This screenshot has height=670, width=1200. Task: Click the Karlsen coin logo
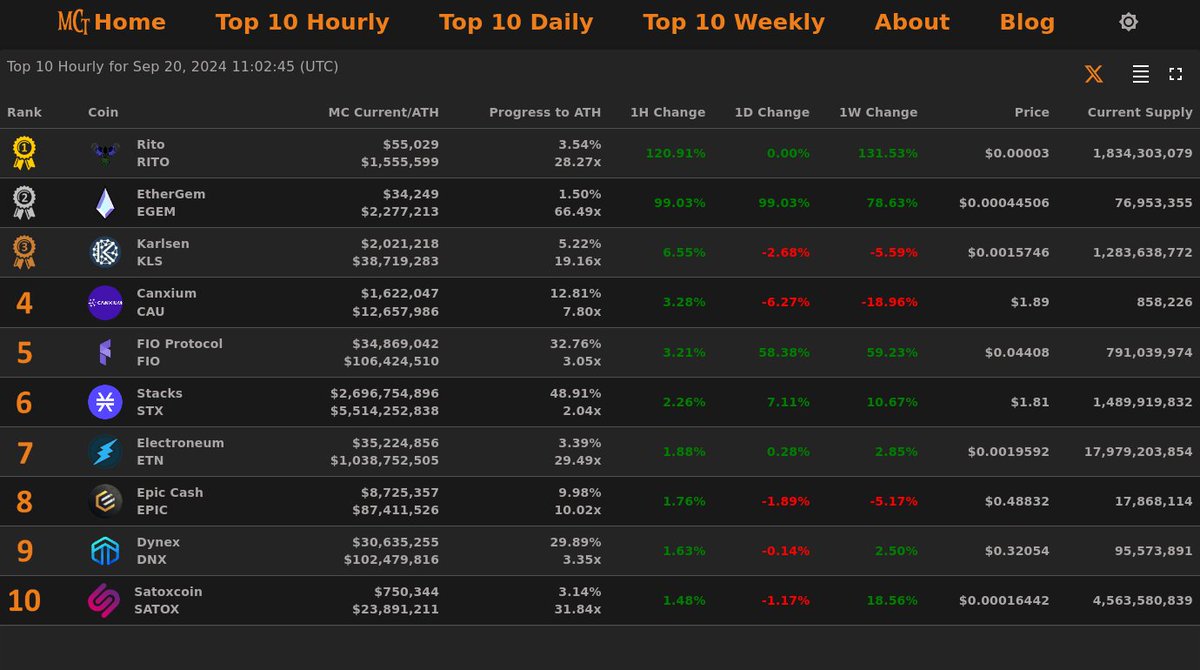105,252
